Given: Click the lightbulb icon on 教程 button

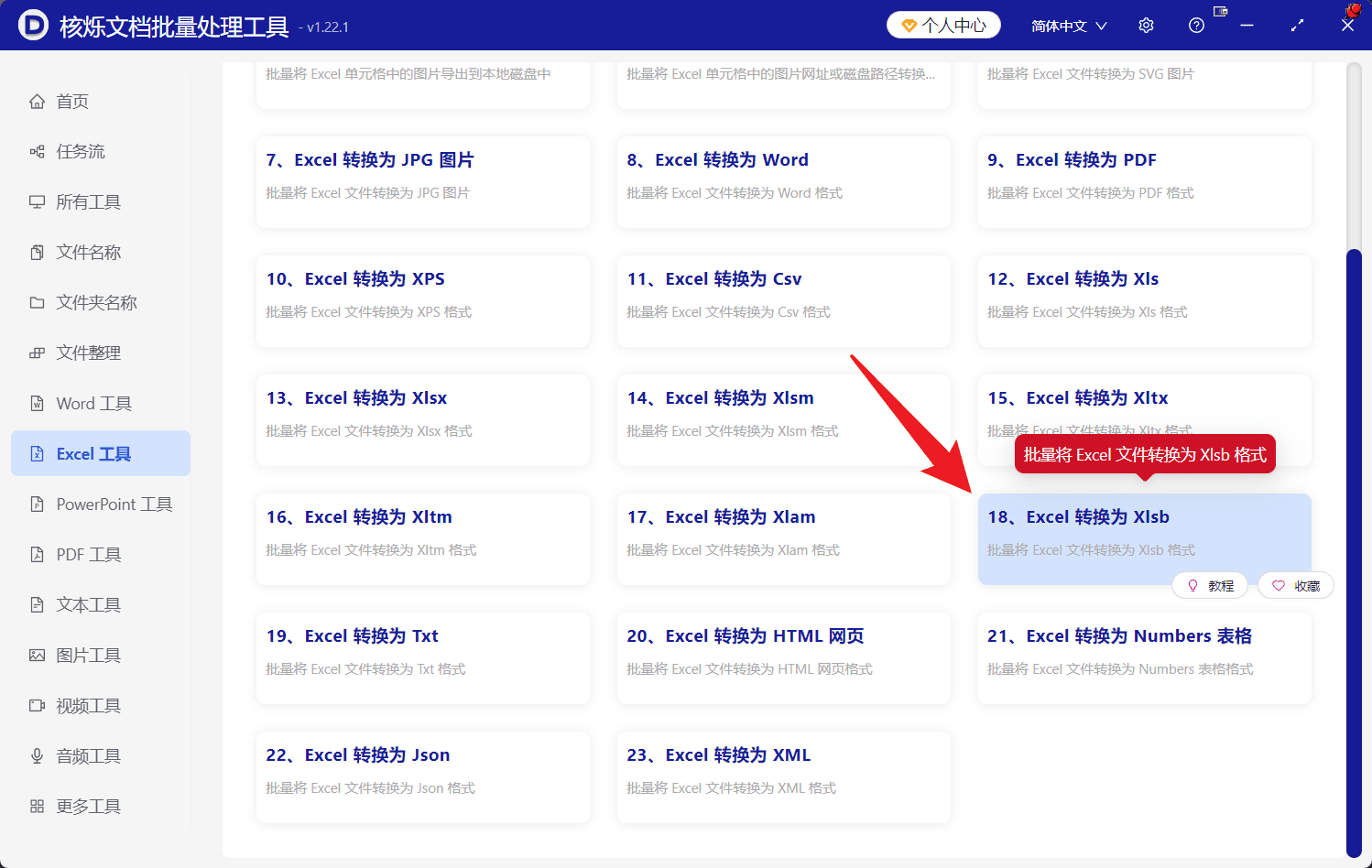Looking at the screenshot, I should (x=1192, y=586).
